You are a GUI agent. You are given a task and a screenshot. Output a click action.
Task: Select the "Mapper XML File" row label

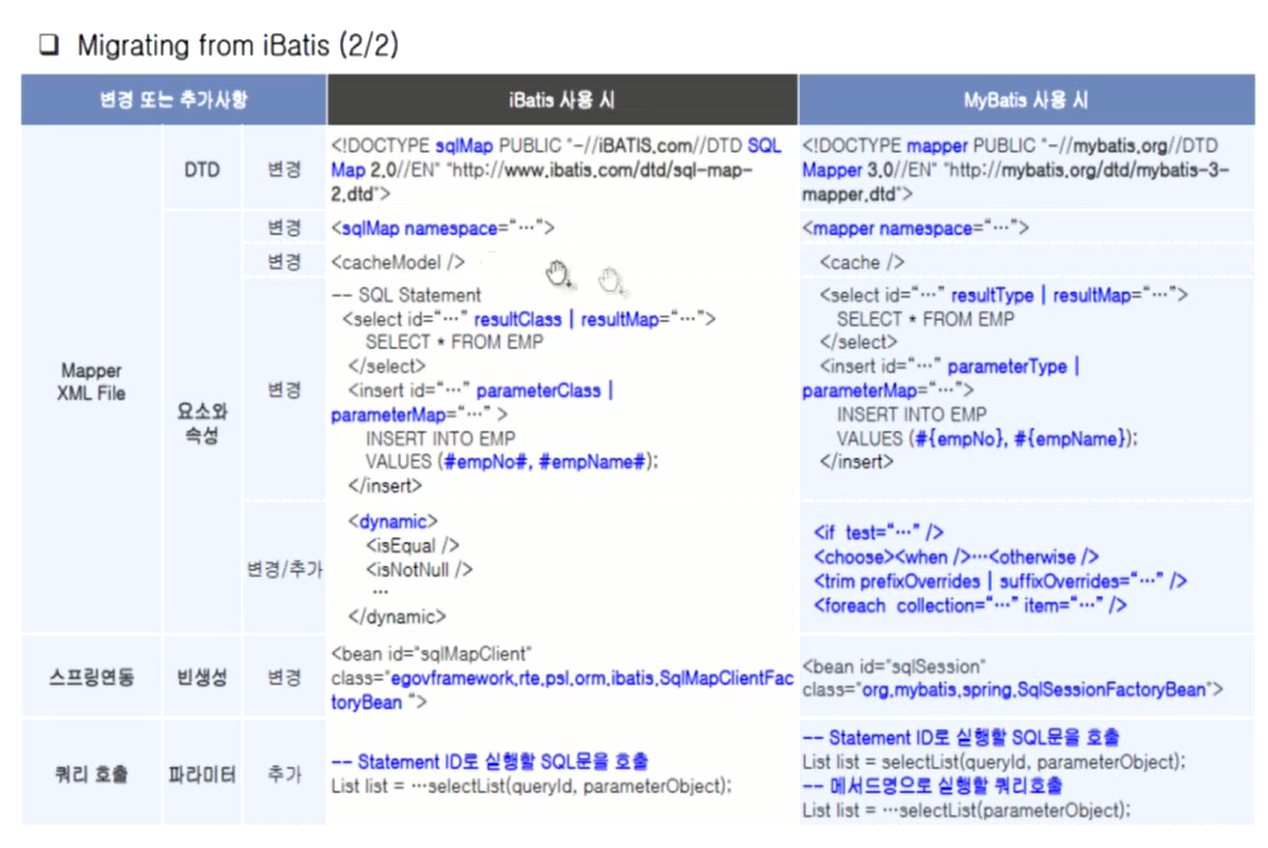pos(91,382)
